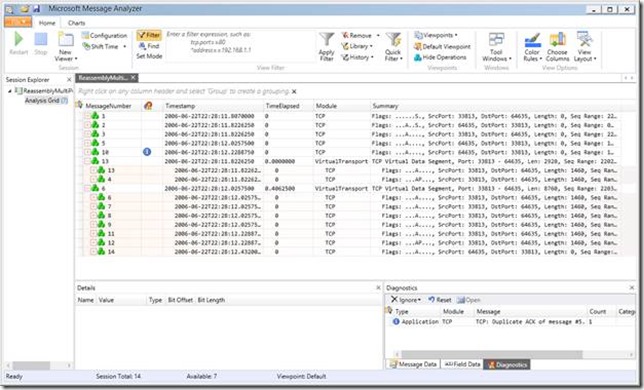Image resolution: width=644 pixels, height=390 pixels.
Task: Click the info diagnostic icon on row 10
Action: tap(147, 152)
